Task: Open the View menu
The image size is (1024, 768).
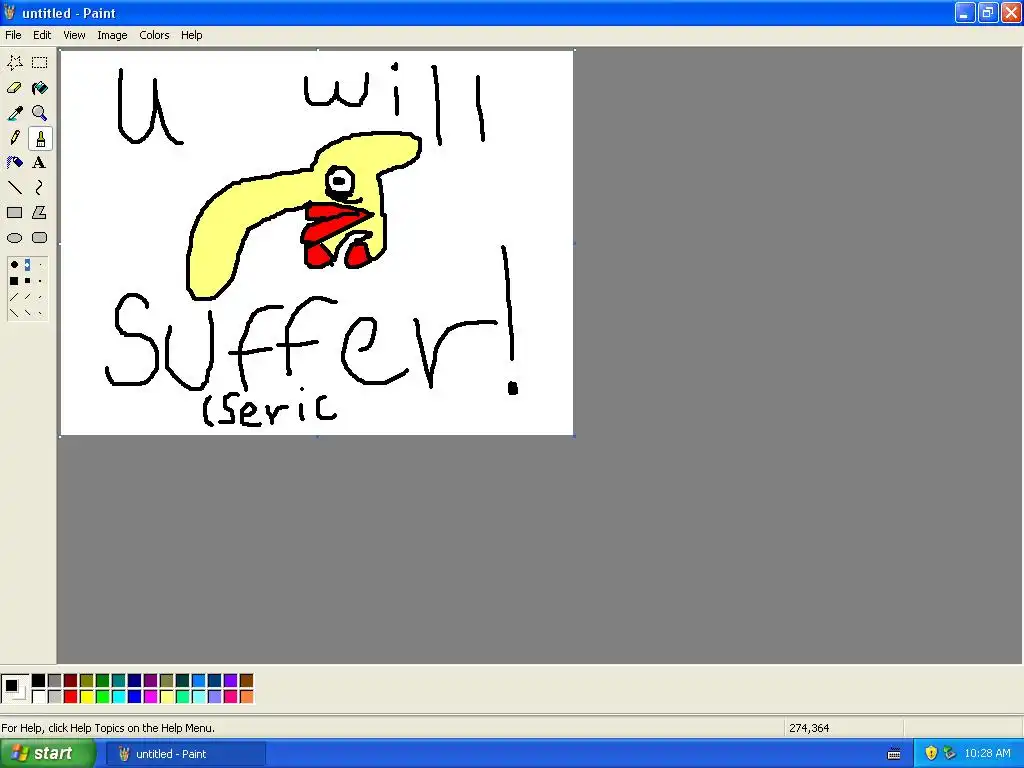Action: (74, 35)
